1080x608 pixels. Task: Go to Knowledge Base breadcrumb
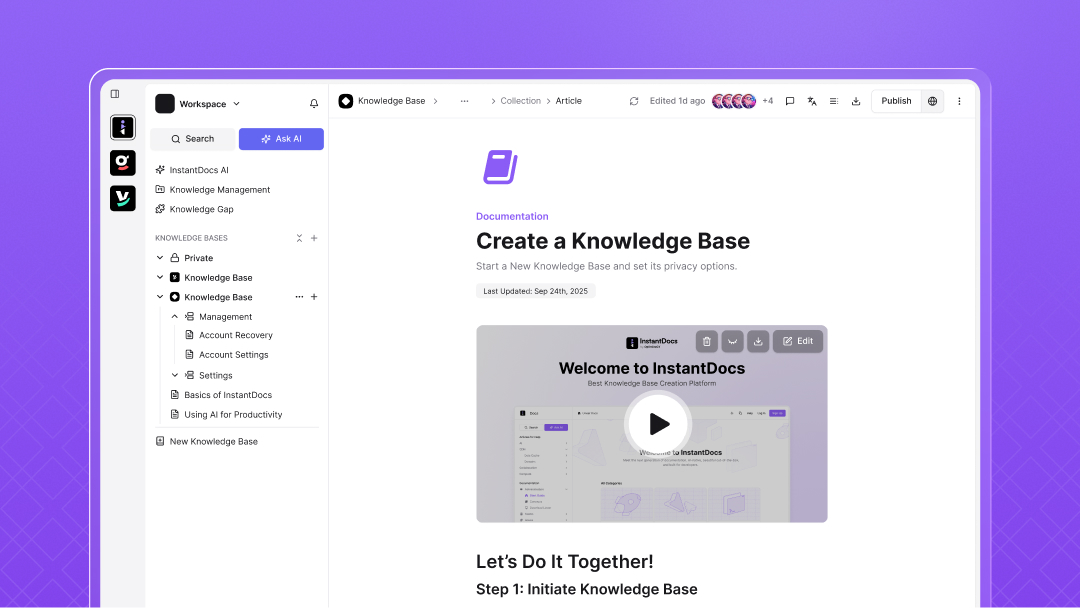[391, 101]
